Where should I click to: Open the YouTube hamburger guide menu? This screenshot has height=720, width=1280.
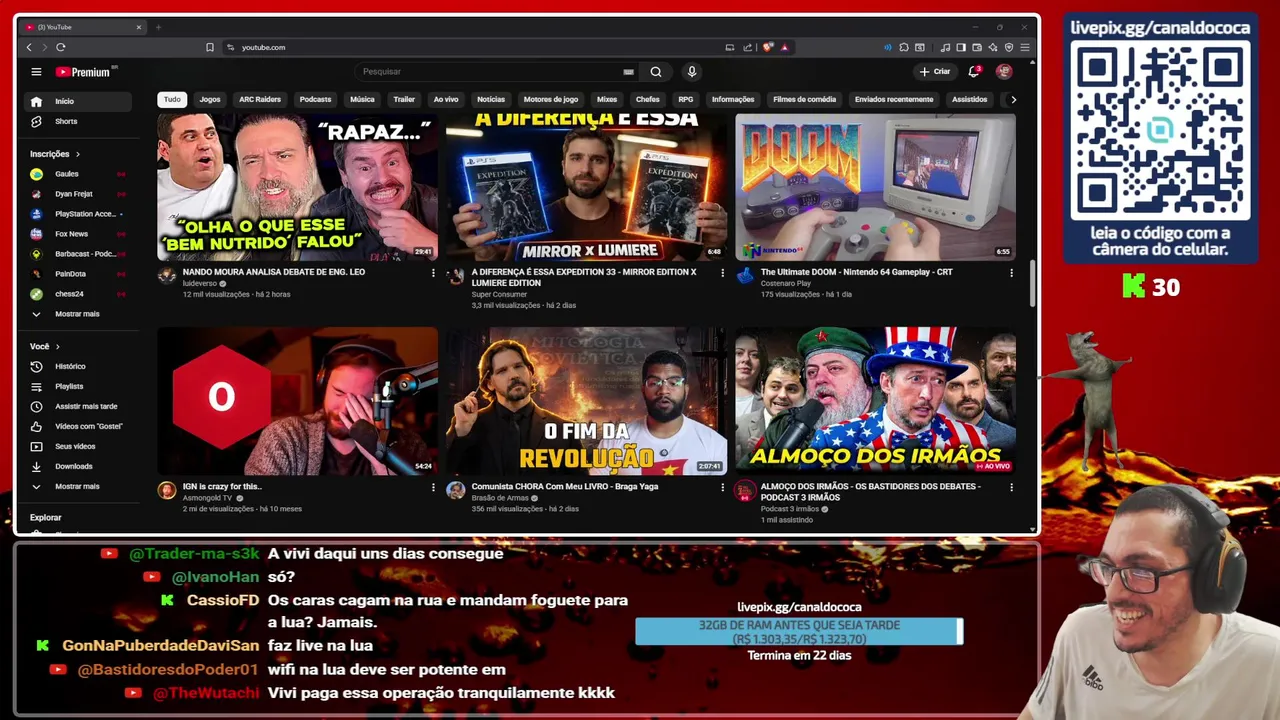(x=36, y=72)
